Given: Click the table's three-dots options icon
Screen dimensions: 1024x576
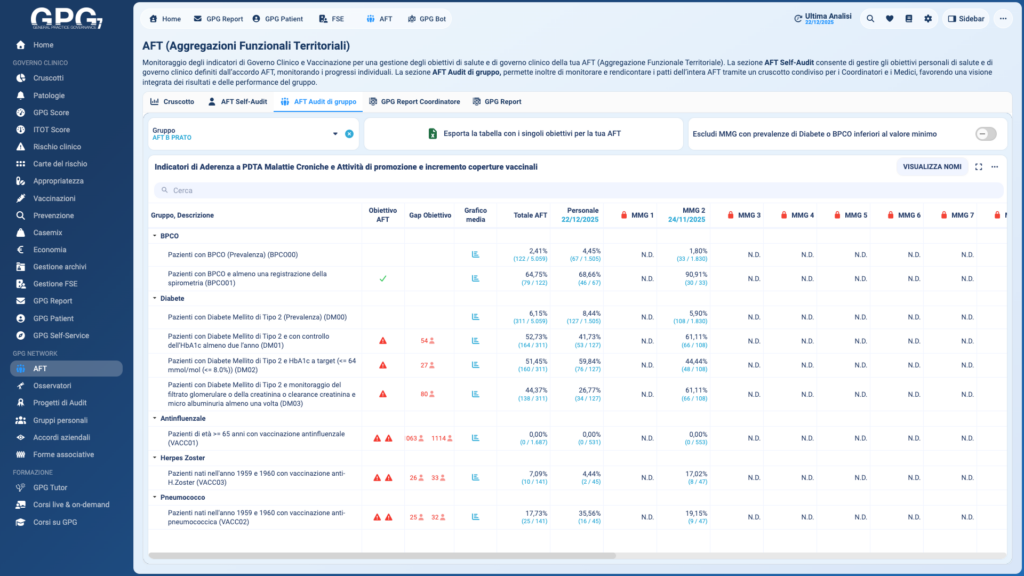Looking at the screenshot, I should coord(995,167).
